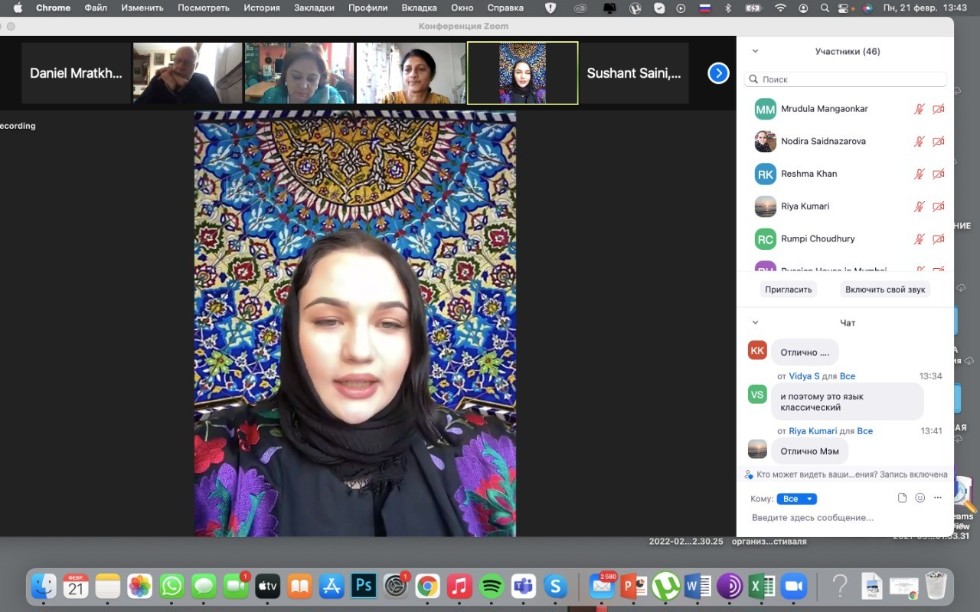Open the История menu in menu bar
Screen dimensions: 980x612
click(261, 8)
